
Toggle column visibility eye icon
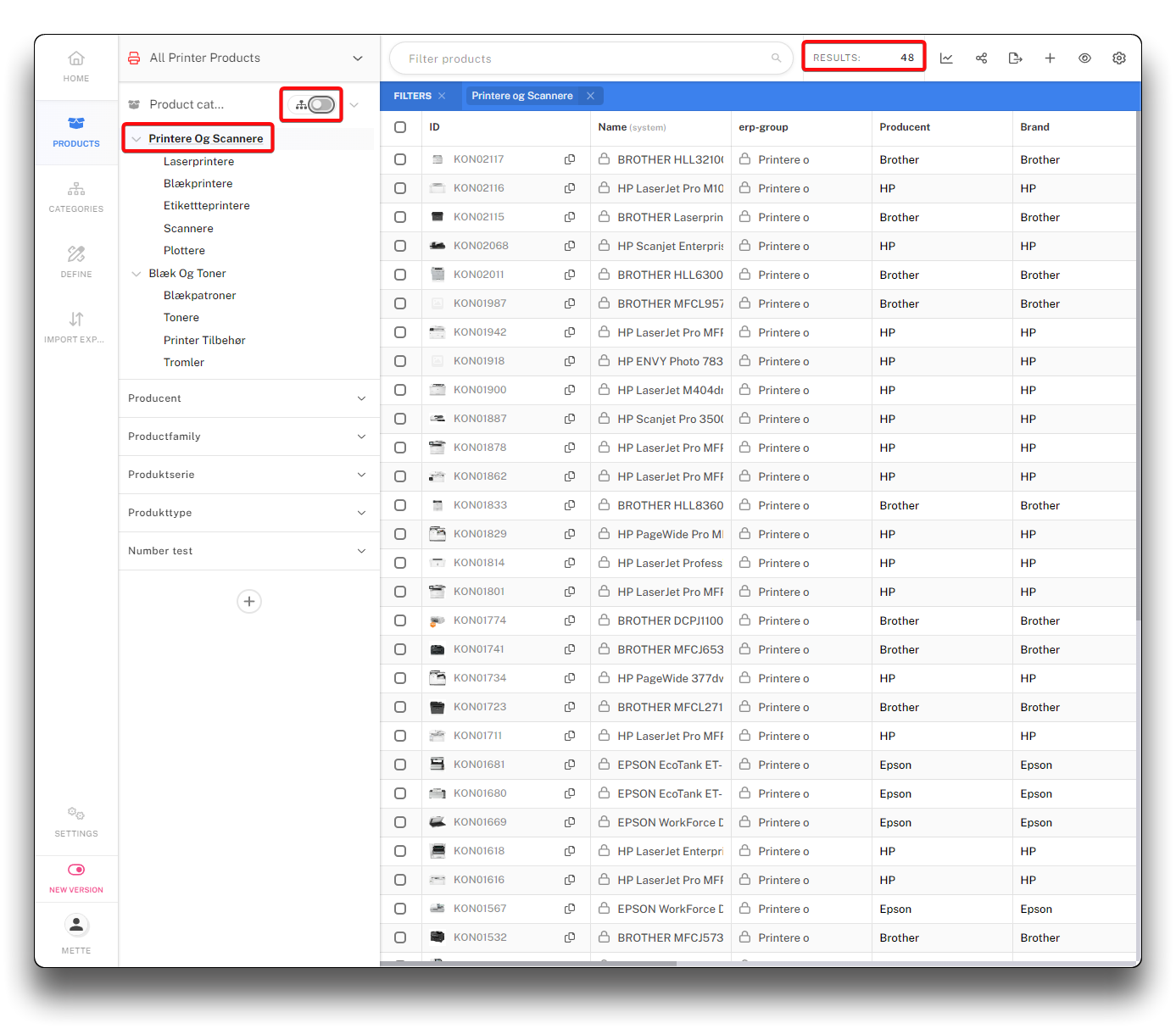[1084, 58]
